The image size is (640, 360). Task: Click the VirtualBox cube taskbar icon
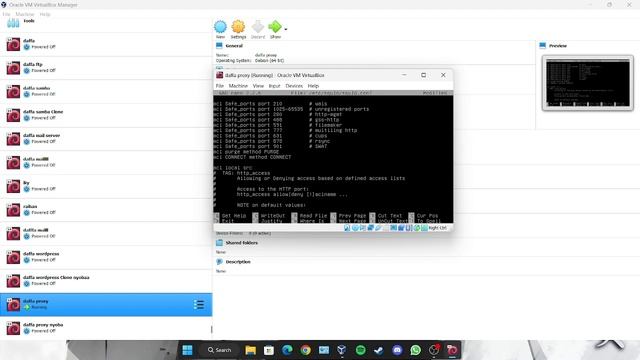point(342,350)
